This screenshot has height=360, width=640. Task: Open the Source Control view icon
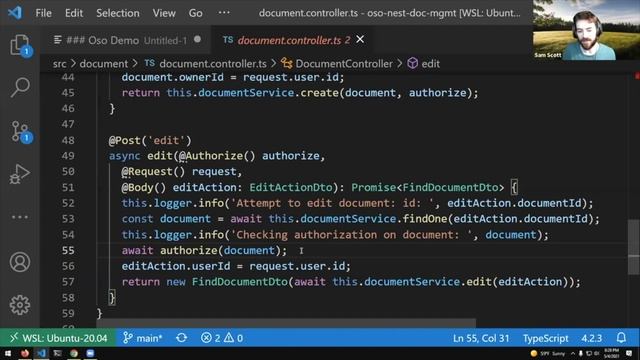tap(20, 131)
